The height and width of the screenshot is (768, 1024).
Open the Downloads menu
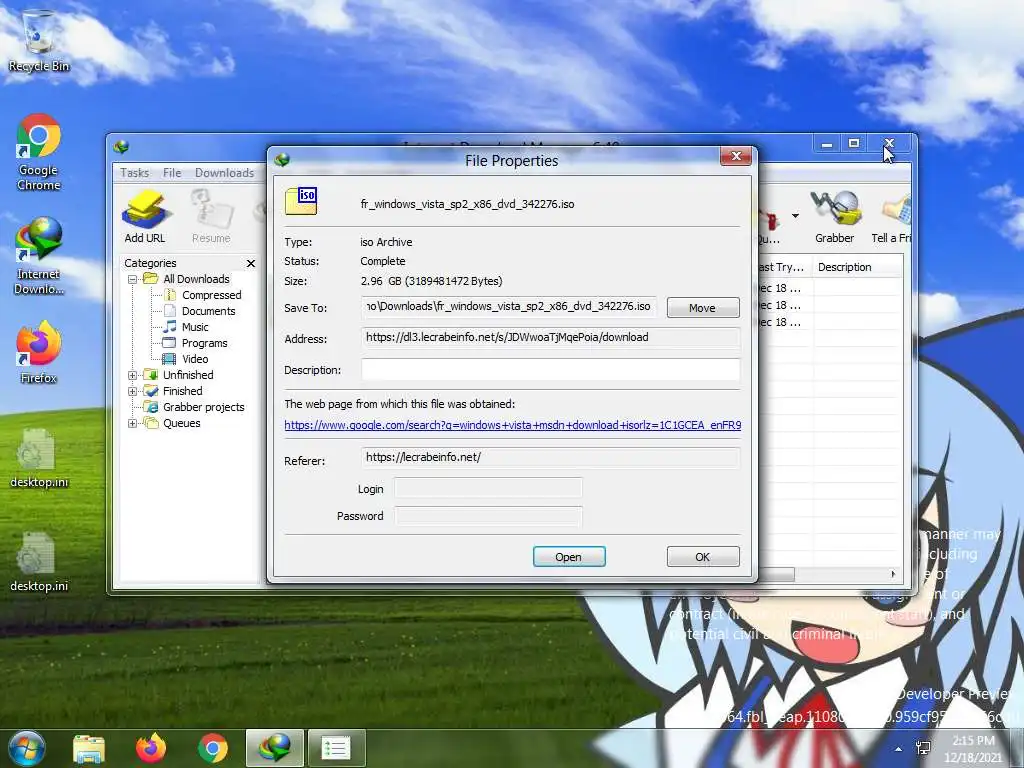tap(225, 172)
